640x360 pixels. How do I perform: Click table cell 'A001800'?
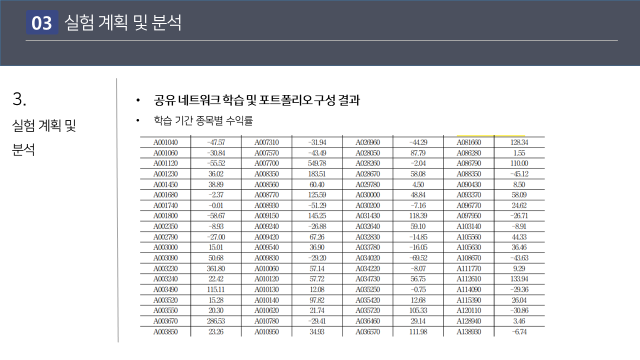coord(166,216)
